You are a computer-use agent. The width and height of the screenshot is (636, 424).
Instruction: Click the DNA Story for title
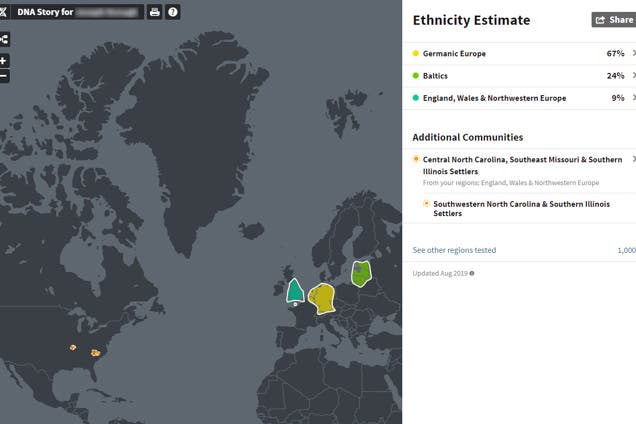tap(45, 12)
